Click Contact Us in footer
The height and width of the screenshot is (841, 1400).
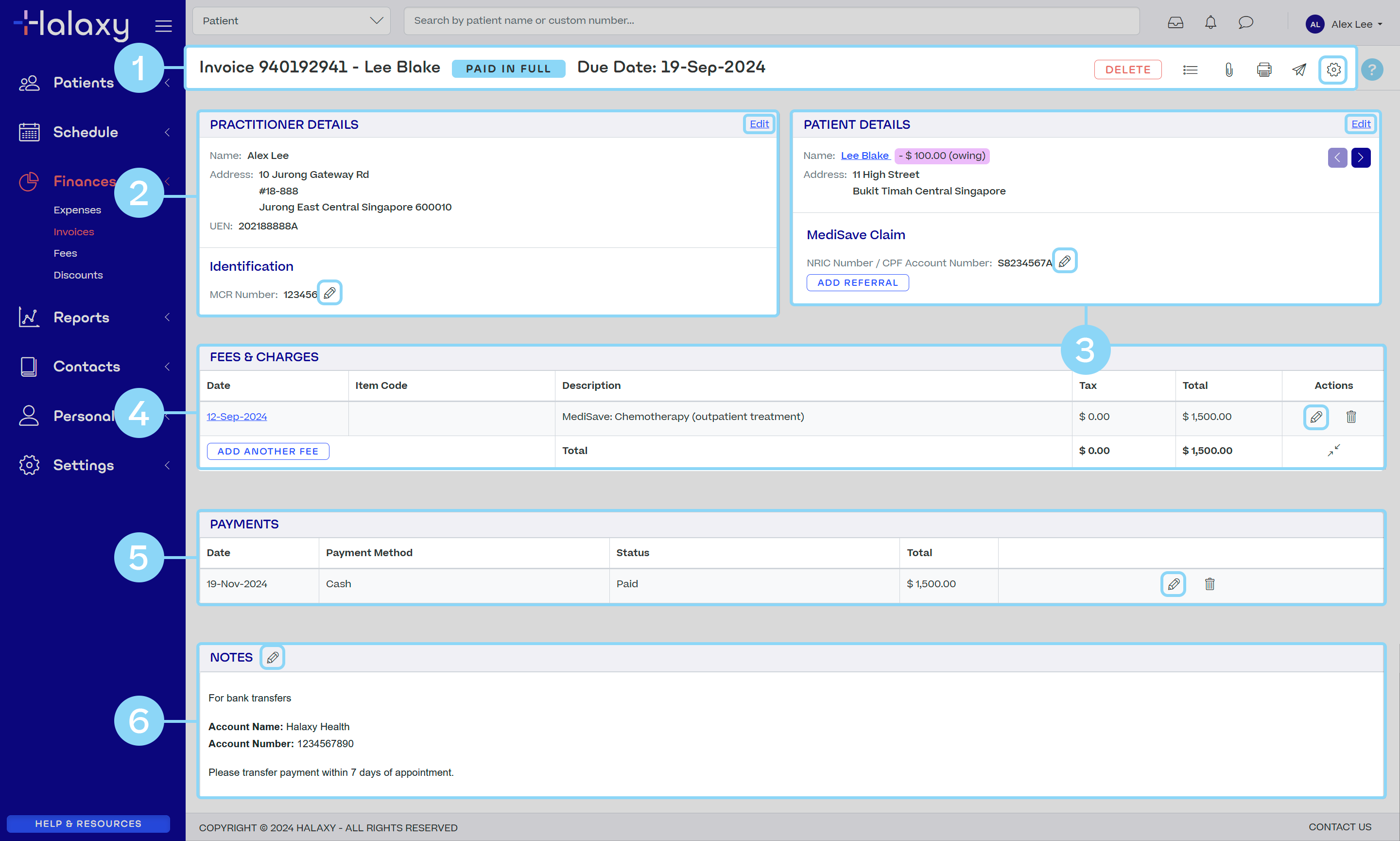click(1340, 827)
